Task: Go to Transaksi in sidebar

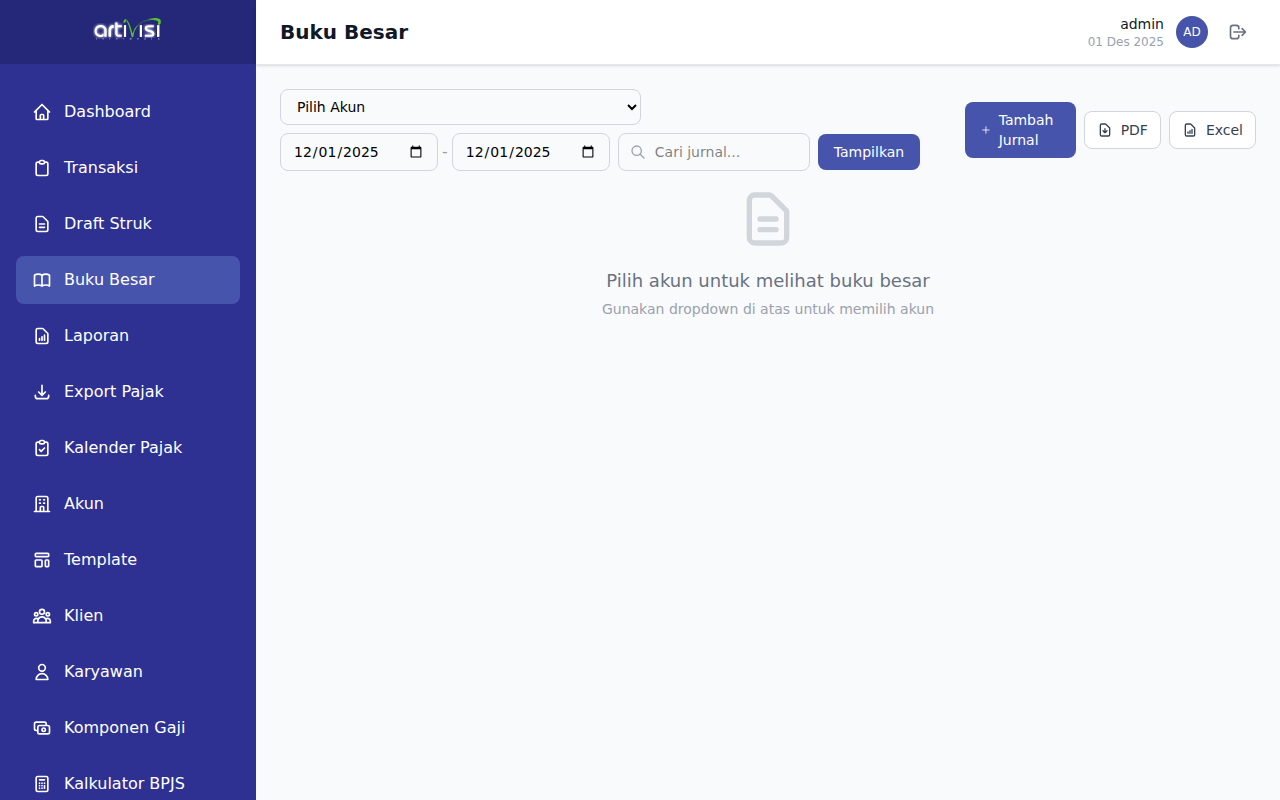Action: 101,168
